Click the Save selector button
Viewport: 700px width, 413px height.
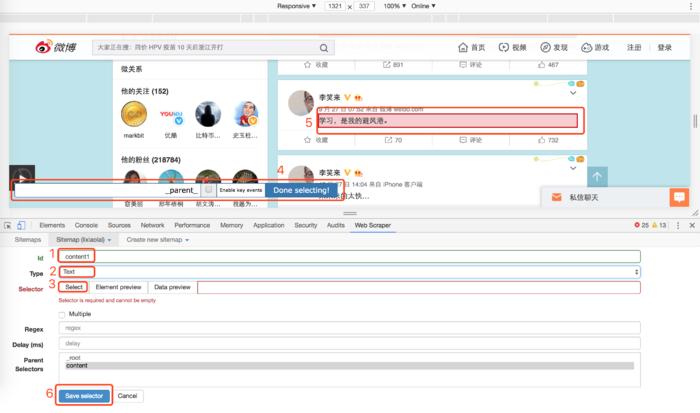coord(84,395)
